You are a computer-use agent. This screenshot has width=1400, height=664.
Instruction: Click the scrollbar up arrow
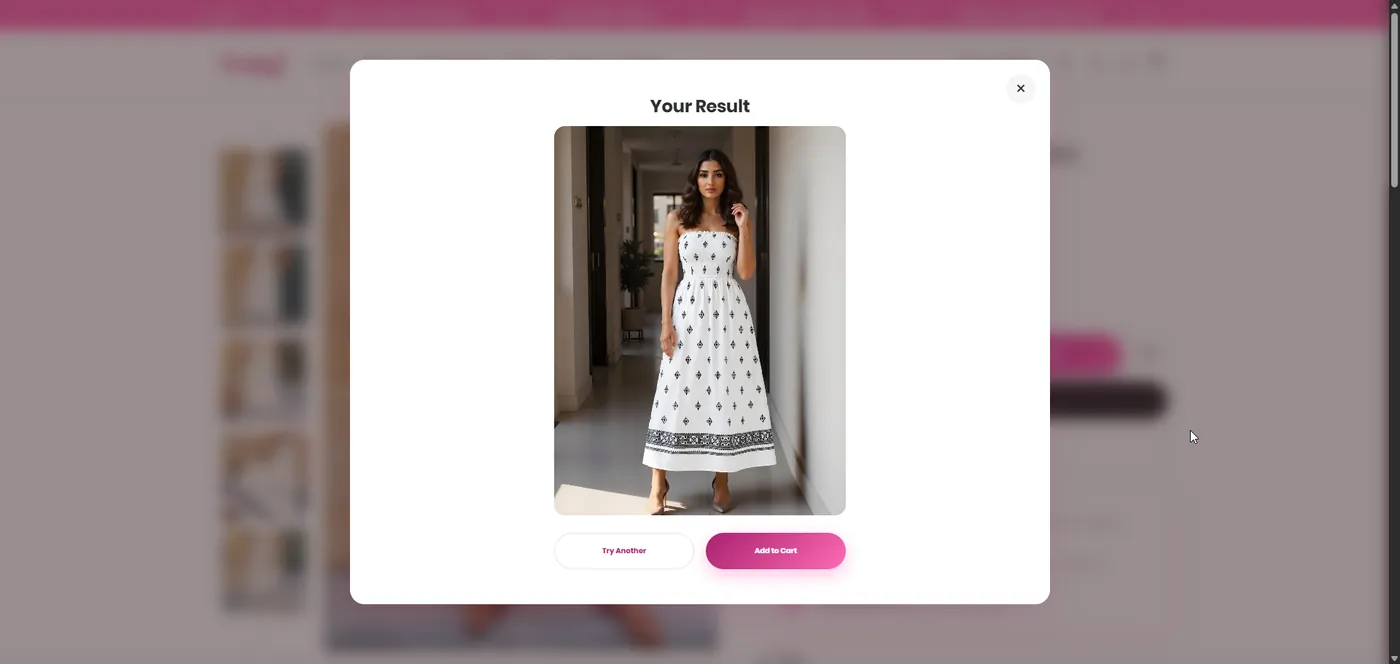(x=1394, y=6)
